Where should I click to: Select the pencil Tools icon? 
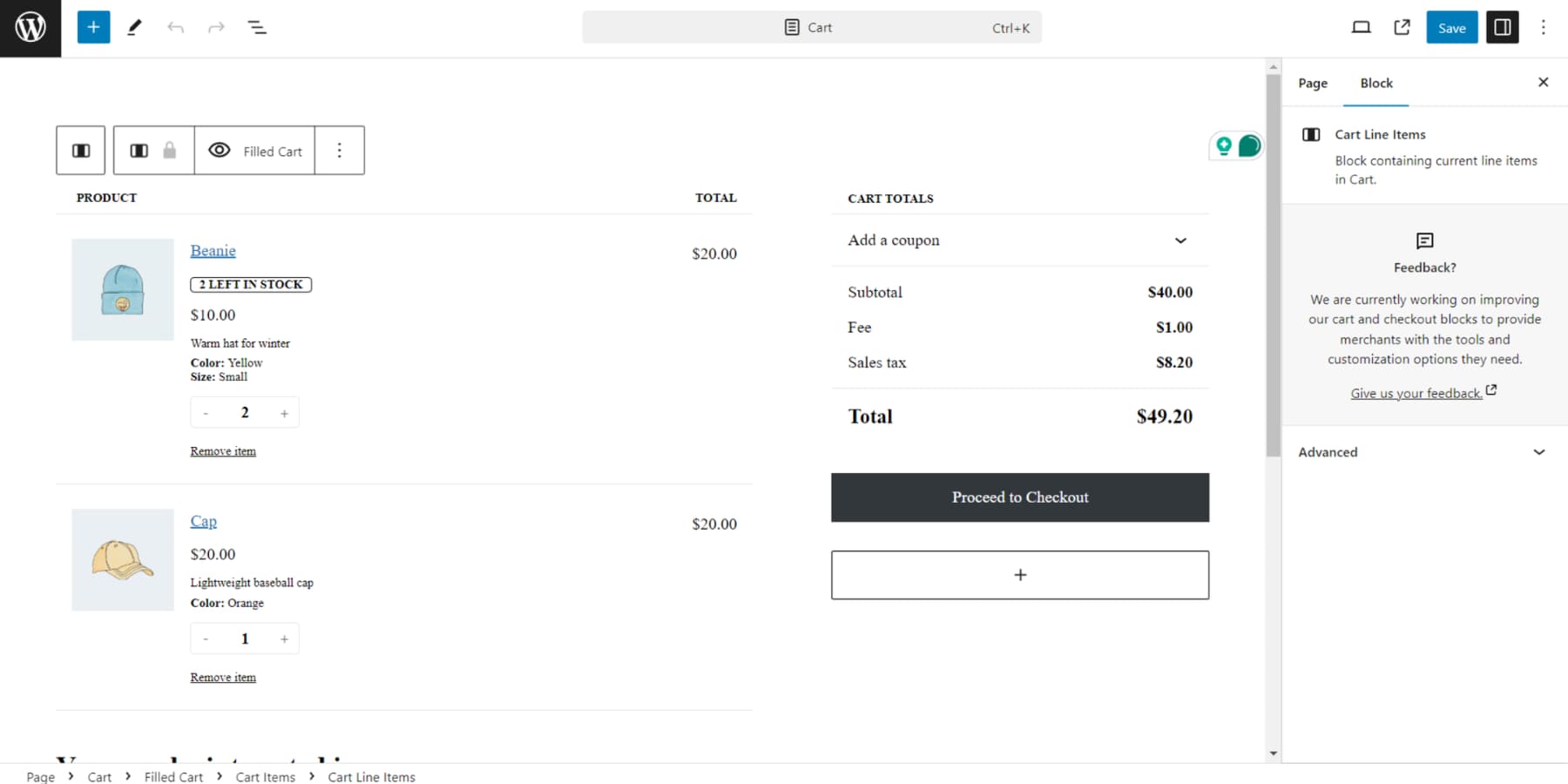pos(134,28)
